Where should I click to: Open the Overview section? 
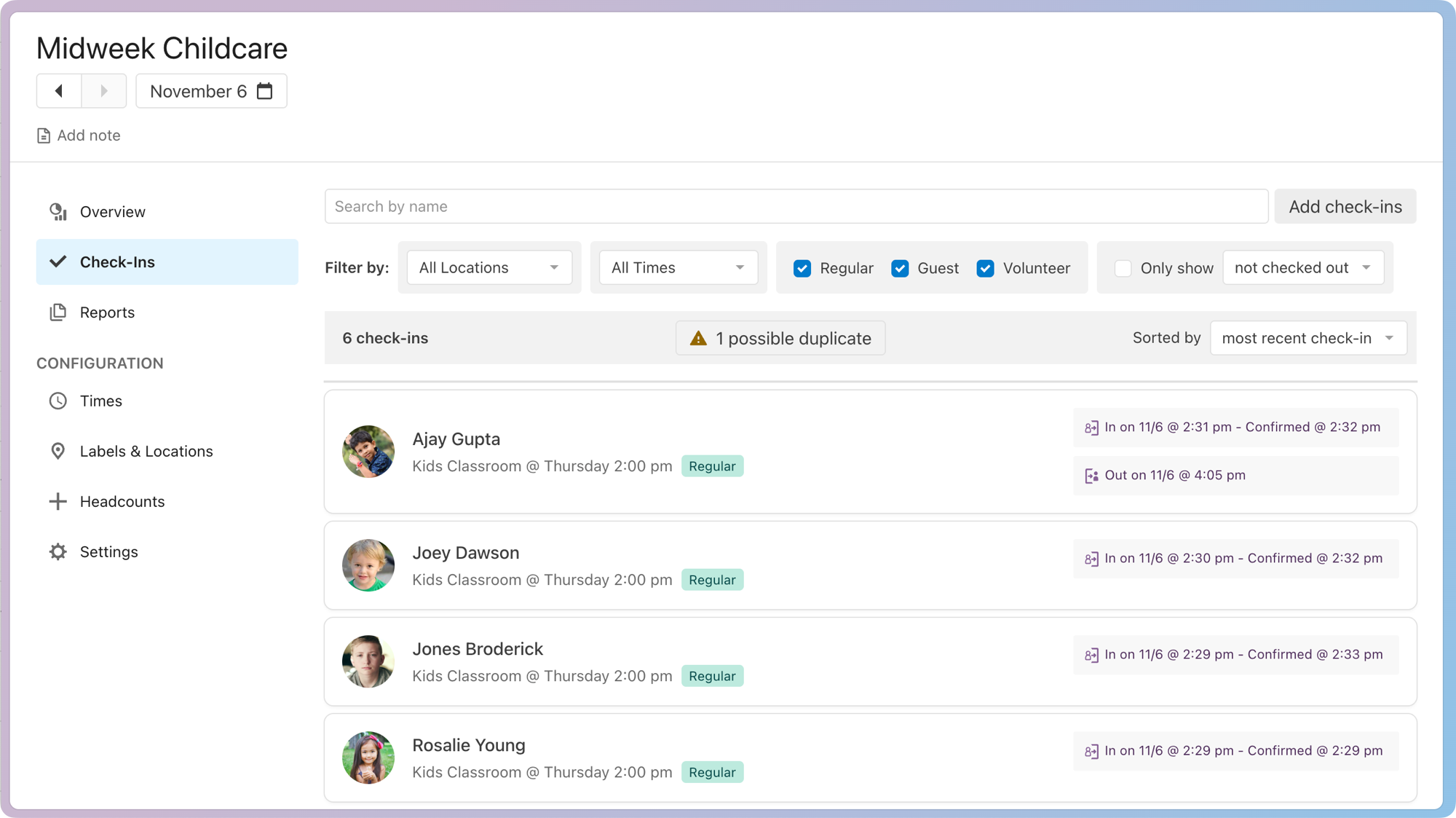tap(112, 212)
